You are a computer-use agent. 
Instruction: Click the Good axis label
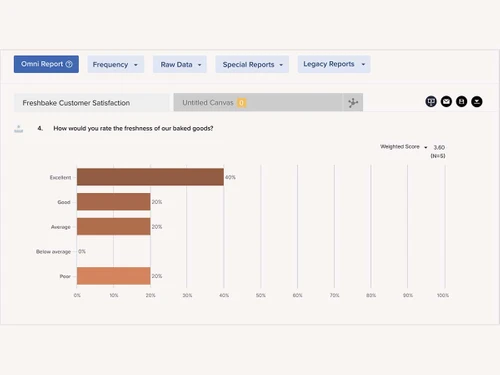64,202
